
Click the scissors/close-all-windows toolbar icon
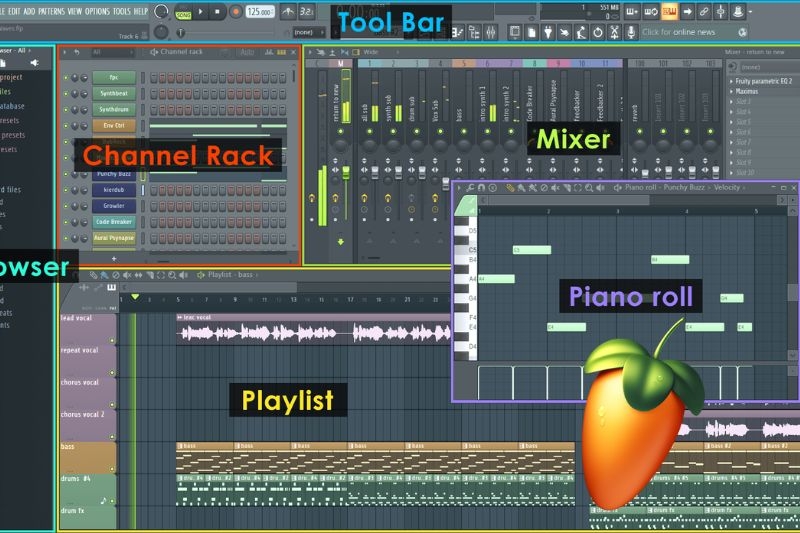tap(614, 33)
